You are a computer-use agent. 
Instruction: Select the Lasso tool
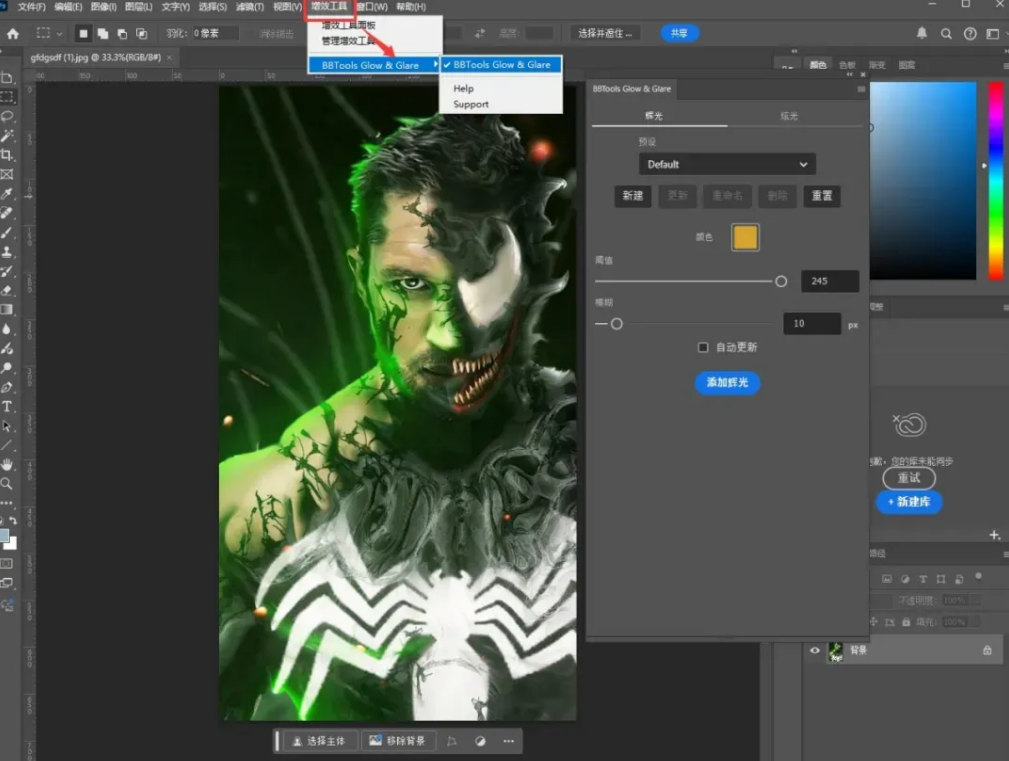point(7,116)
